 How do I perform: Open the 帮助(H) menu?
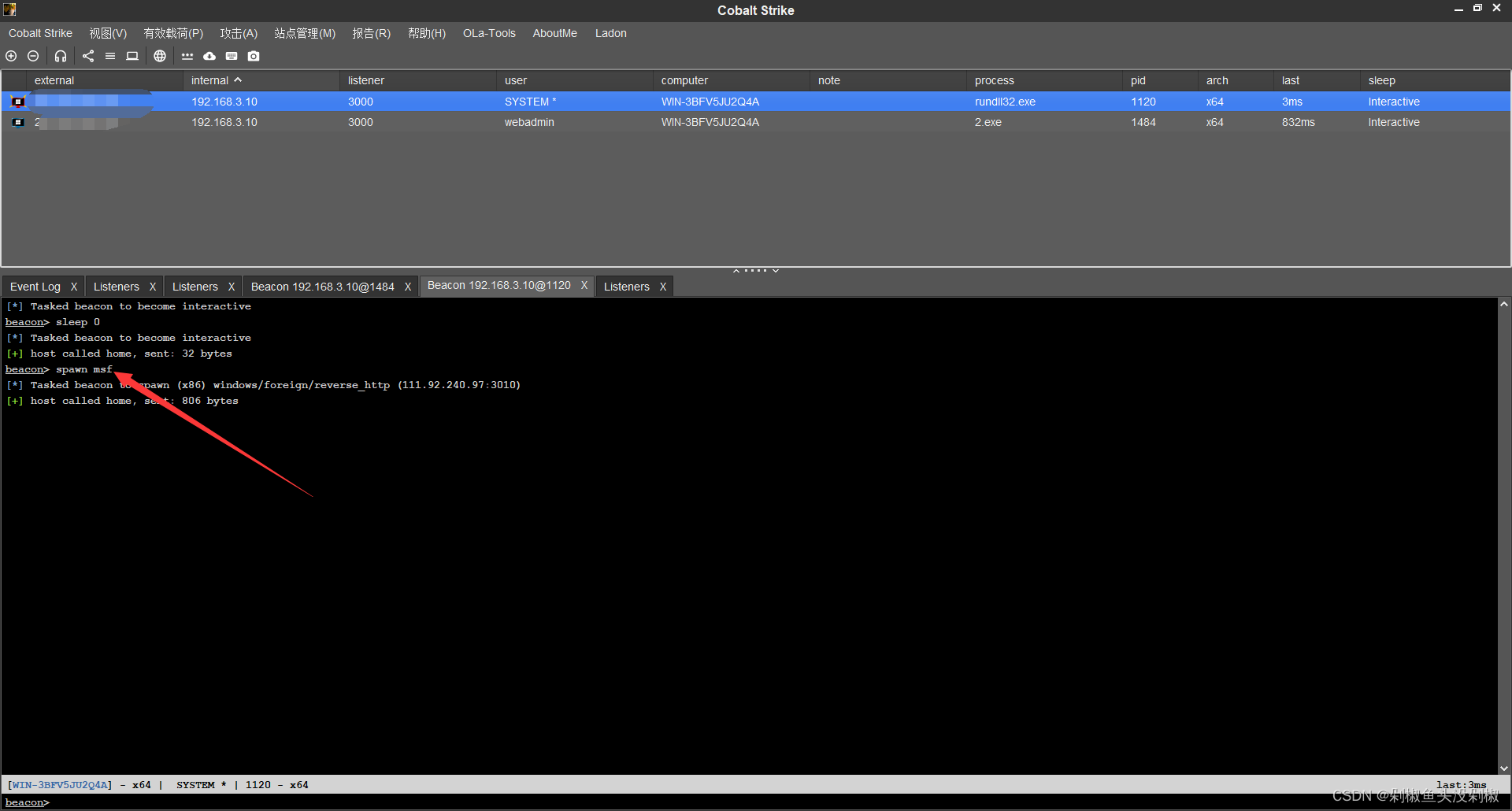[427, 33]
